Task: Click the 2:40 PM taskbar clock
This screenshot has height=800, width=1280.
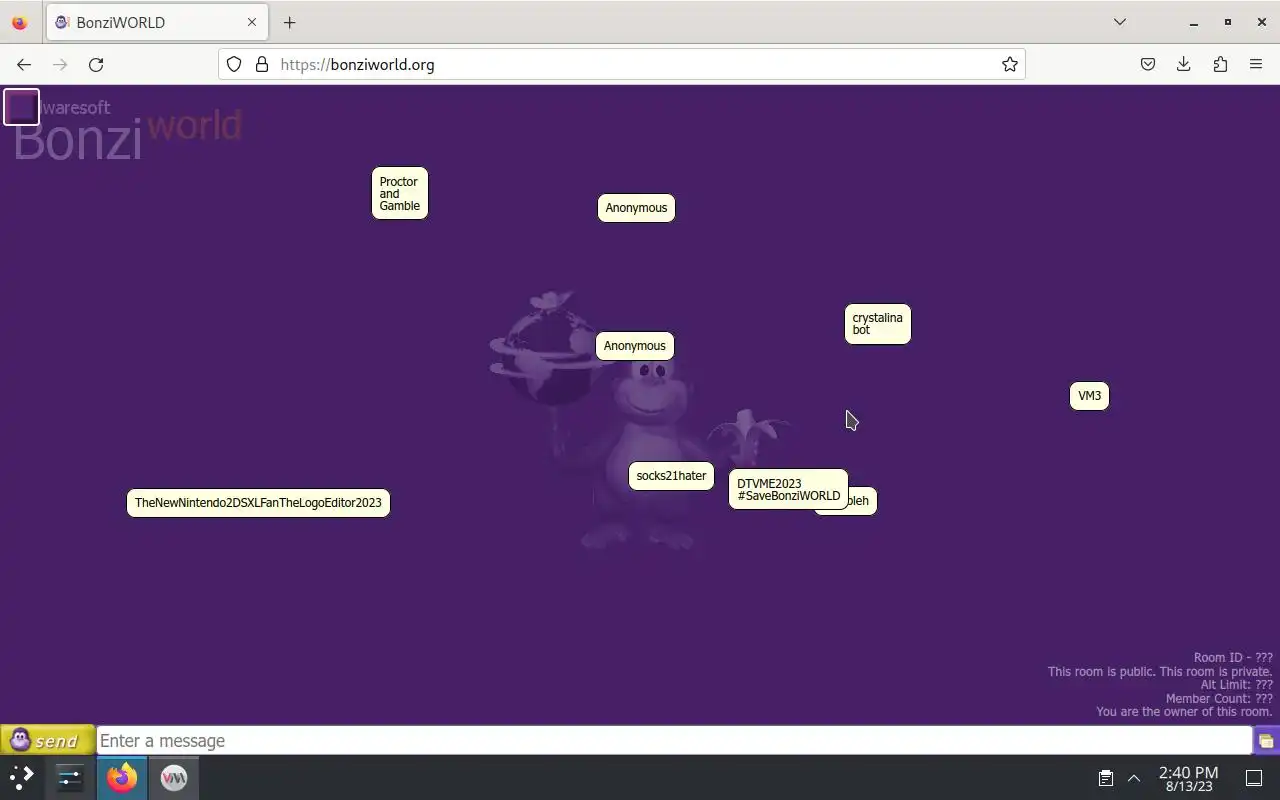Action: (1188, 779)
